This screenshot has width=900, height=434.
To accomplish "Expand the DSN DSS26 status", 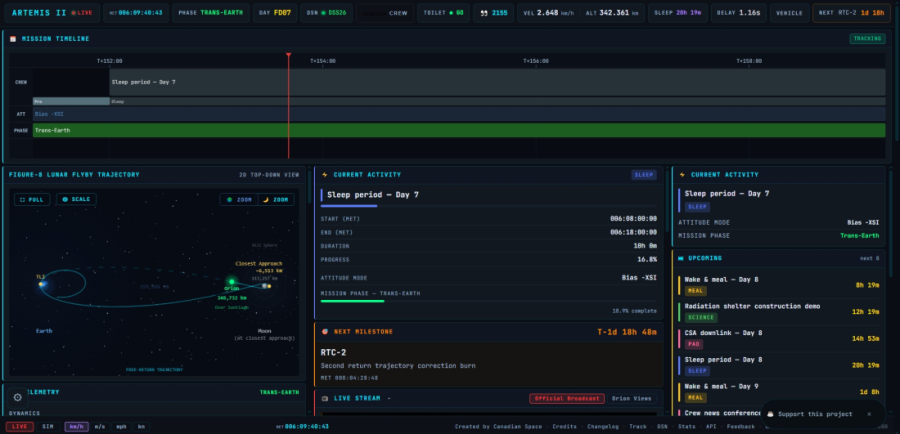I will (327, 13).
